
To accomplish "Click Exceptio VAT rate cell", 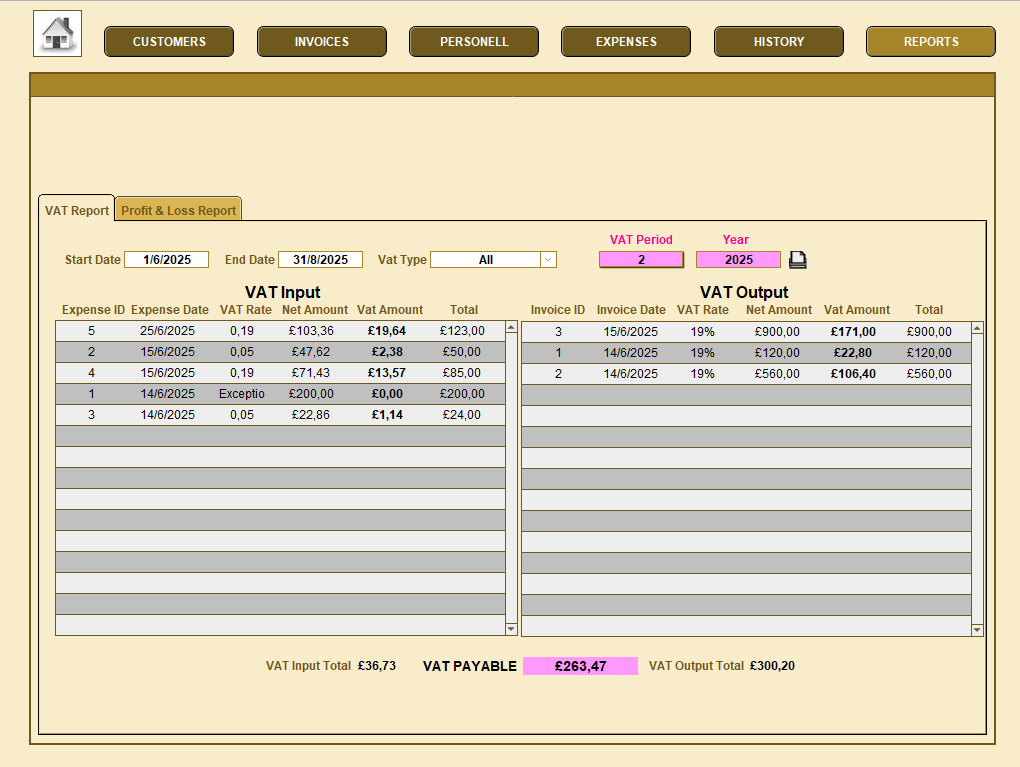I will 241,394.
